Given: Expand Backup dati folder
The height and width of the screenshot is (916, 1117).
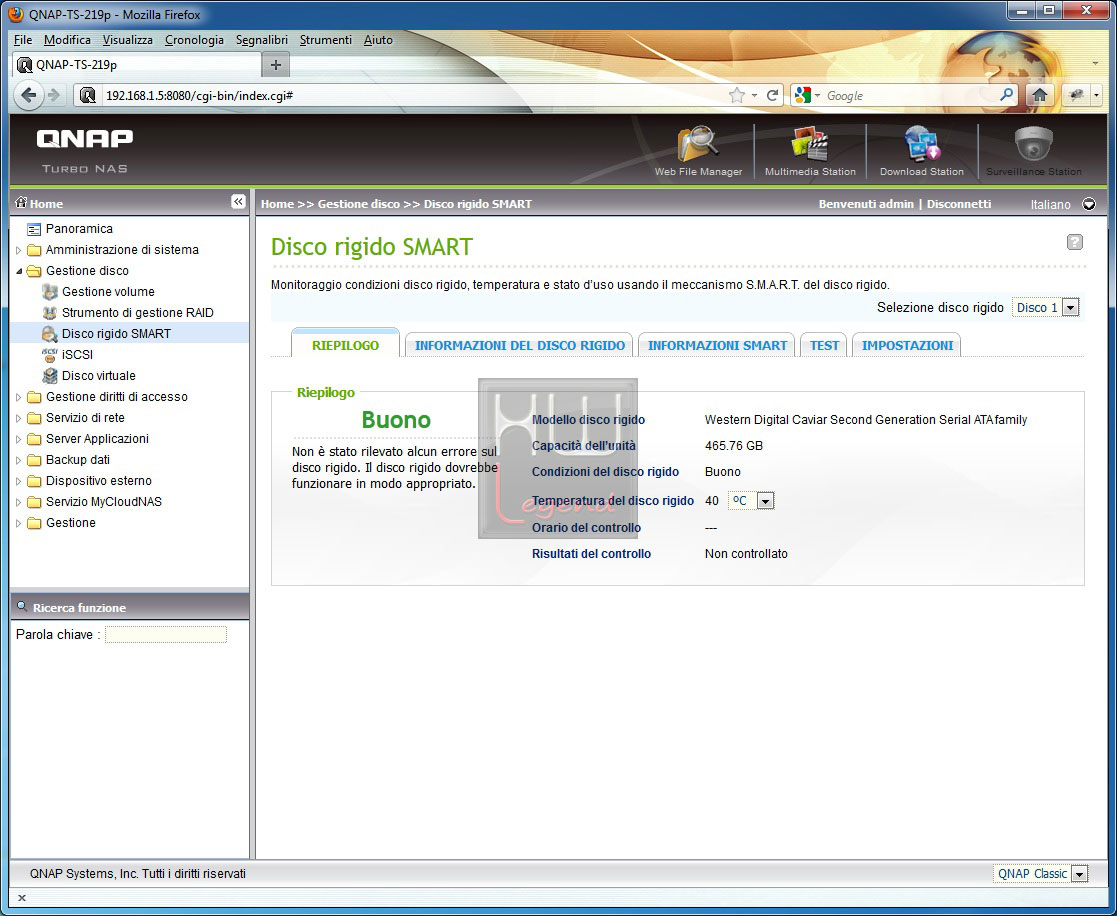Looking at the screenshot, I should coord(19,460).
